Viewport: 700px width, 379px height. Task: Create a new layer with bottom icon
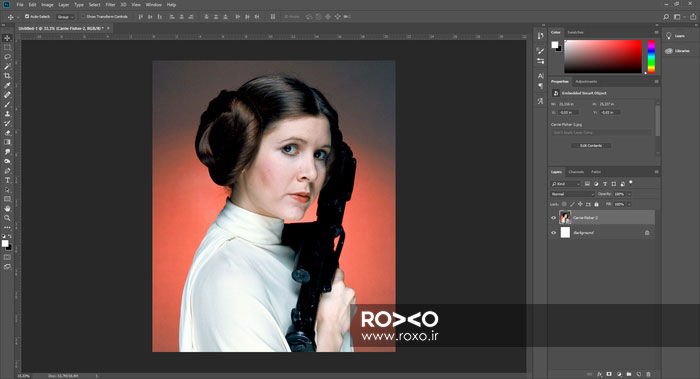click(x=639, y=374)
